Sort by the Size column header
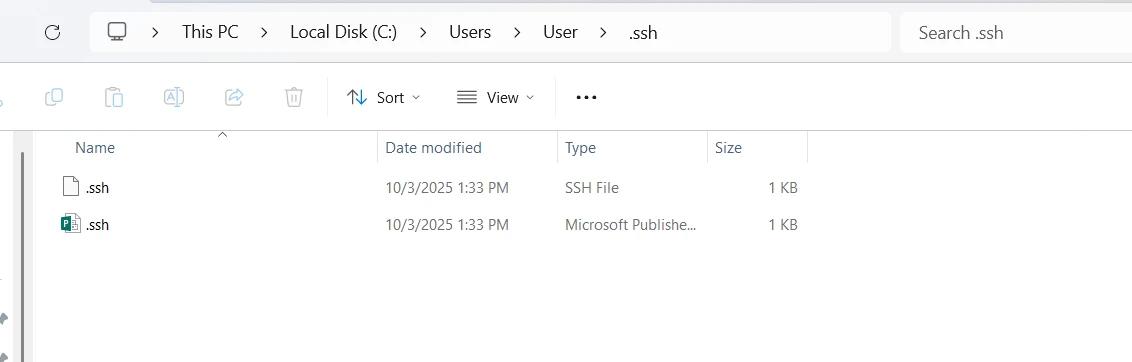Image resolution: width=1132 pixels, height=362 pixels. [728, 147]
